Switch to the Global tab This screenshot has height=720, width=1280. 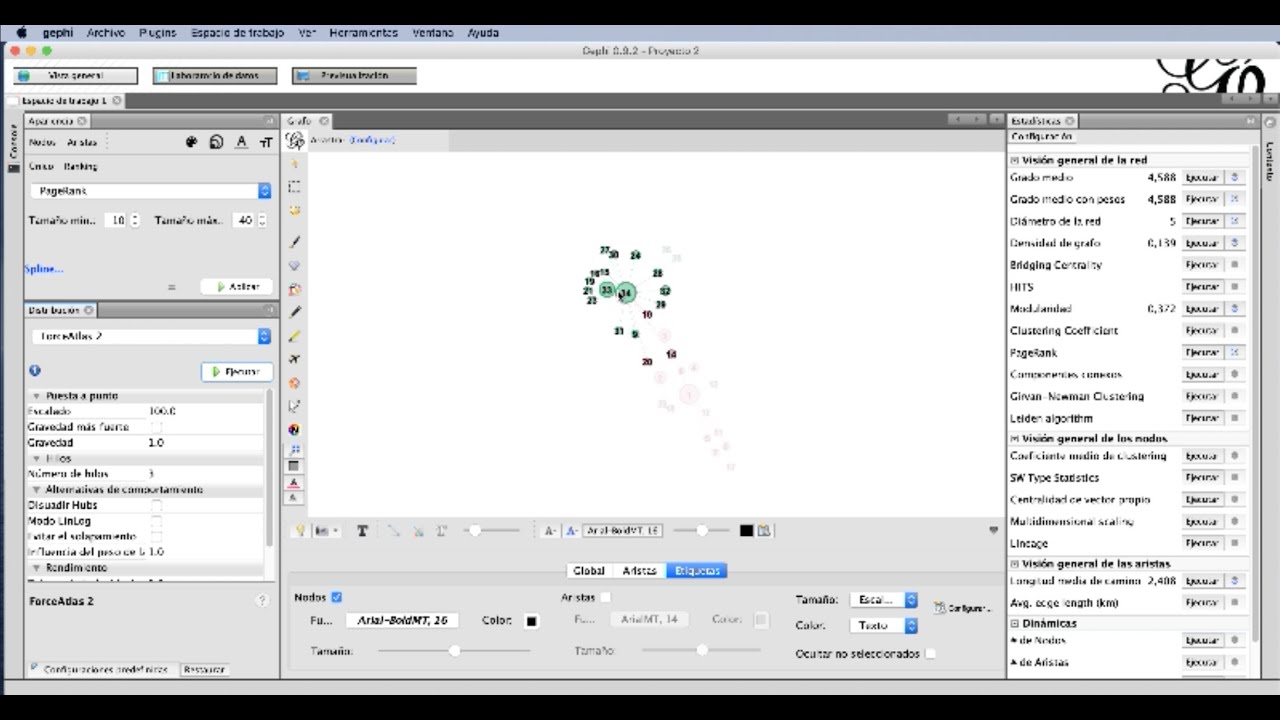coord(589,571)
